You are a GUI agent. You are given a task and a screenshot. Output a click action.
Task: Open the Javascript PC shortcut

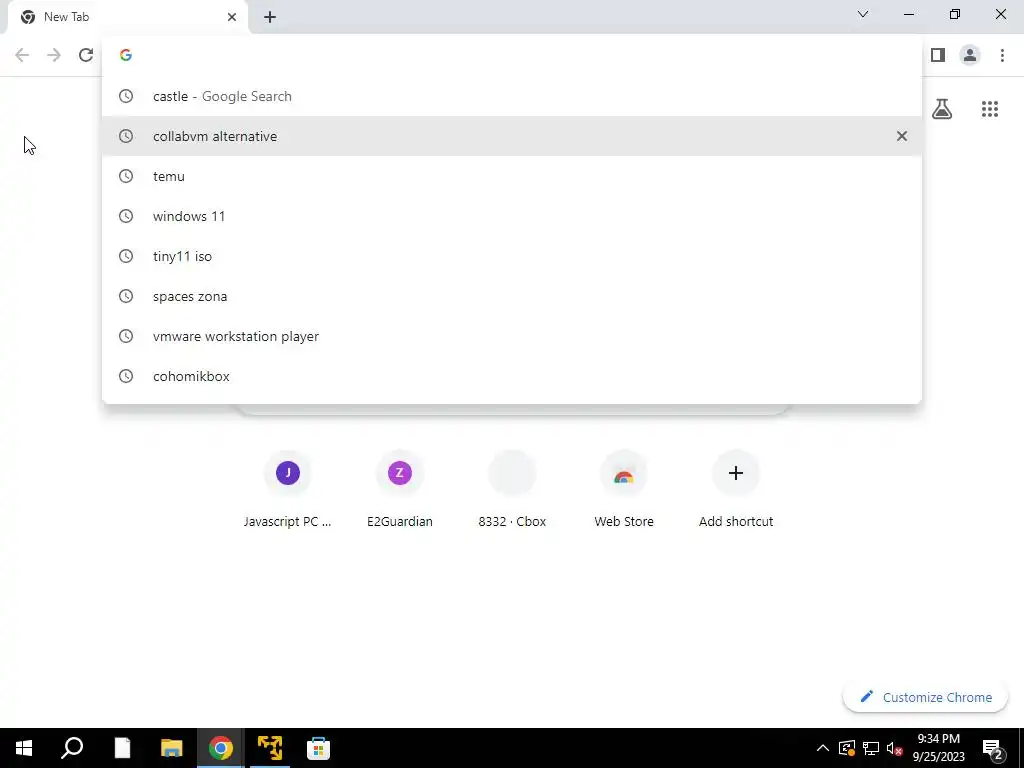[287, 488]
